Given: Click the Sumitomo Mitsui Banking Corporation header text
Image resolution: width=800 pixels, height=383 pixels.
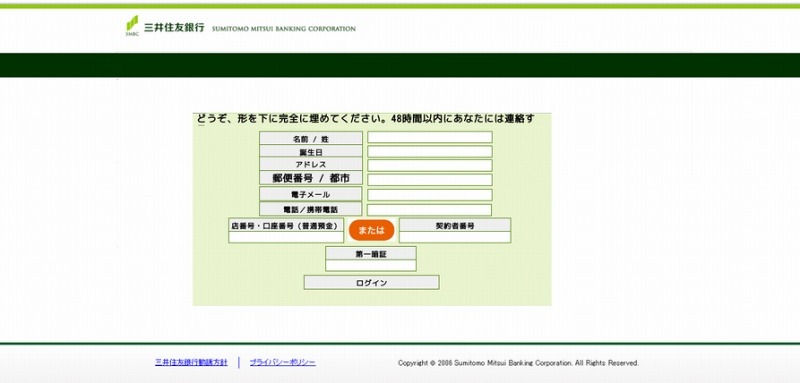Looking at the screenshot, I should pos(284,29).
